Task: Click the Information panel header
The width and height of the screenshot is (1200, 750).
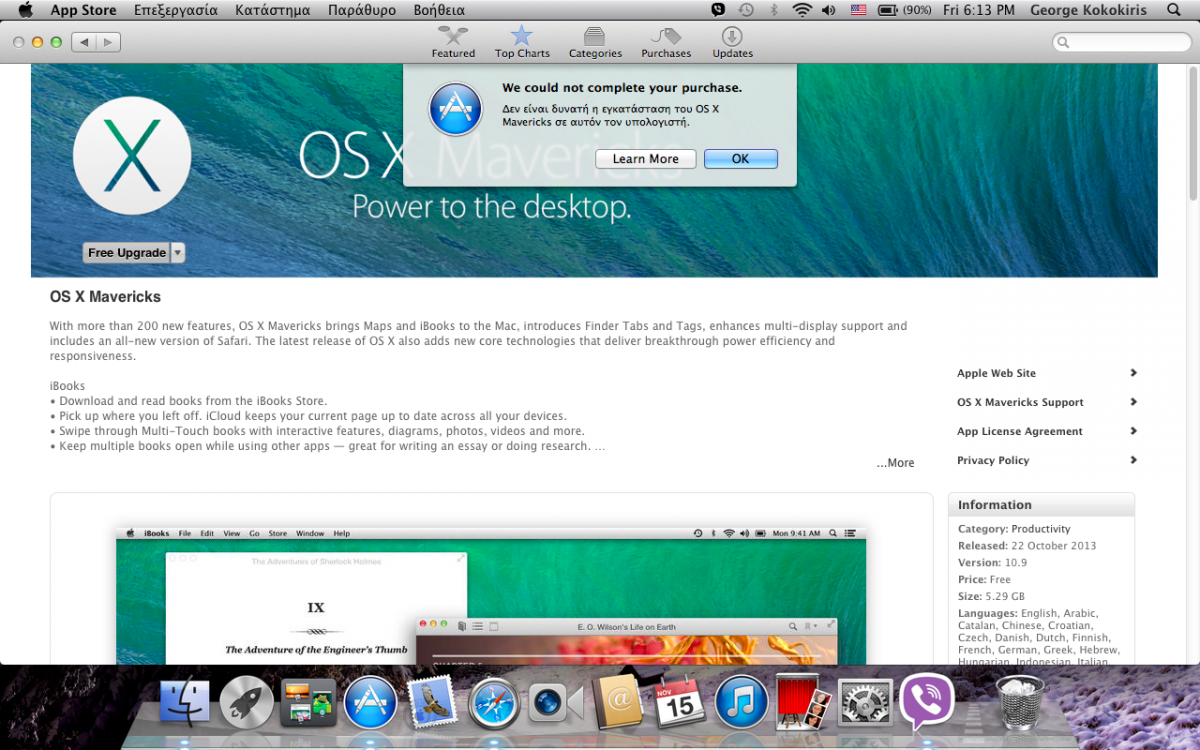Action: click(1041, 505)
